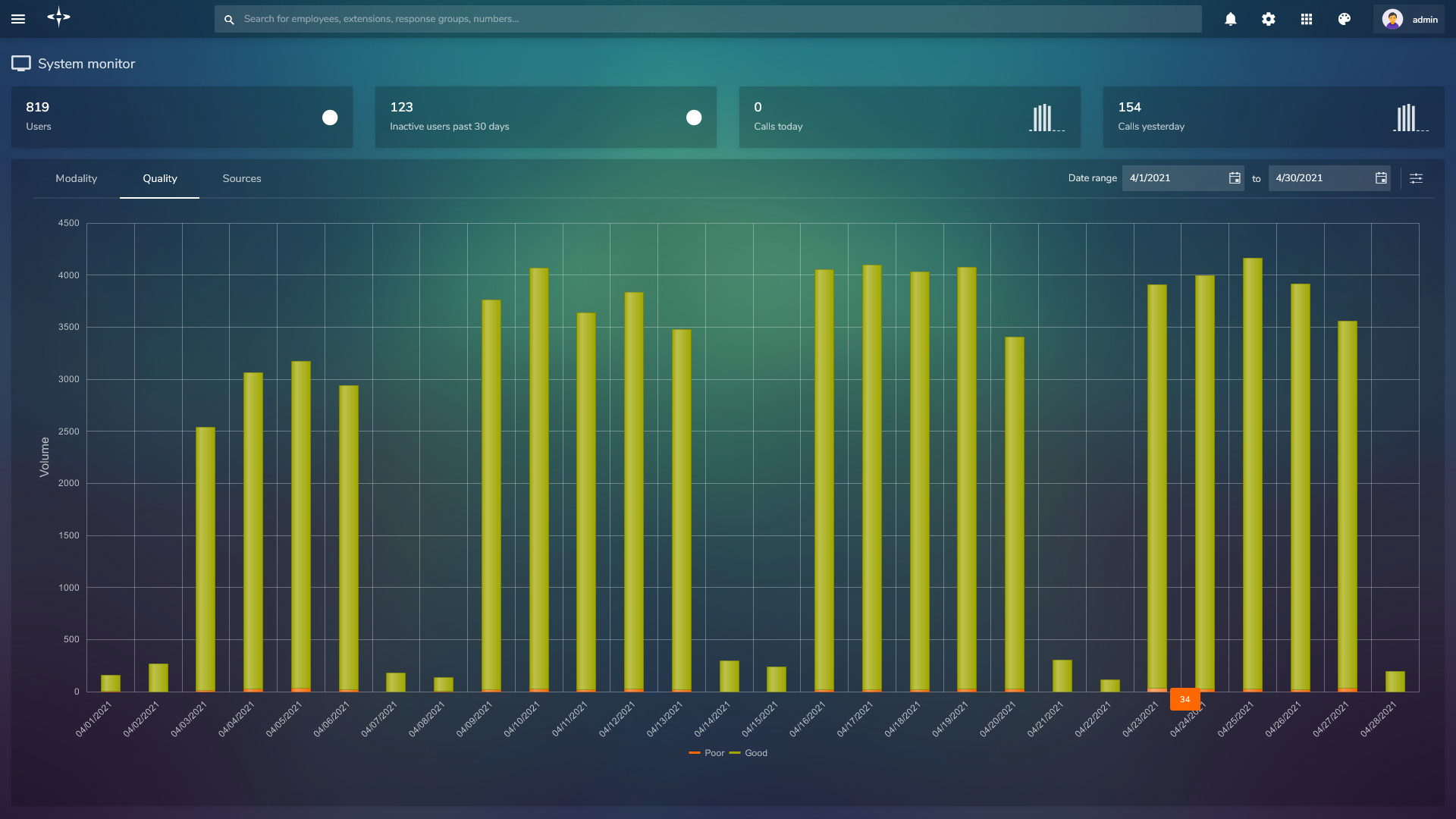Open the 4/1/2021 start date calendar picker
Image resolution: width=1456 pixels, height=819 pixels.
[1235, 178]
